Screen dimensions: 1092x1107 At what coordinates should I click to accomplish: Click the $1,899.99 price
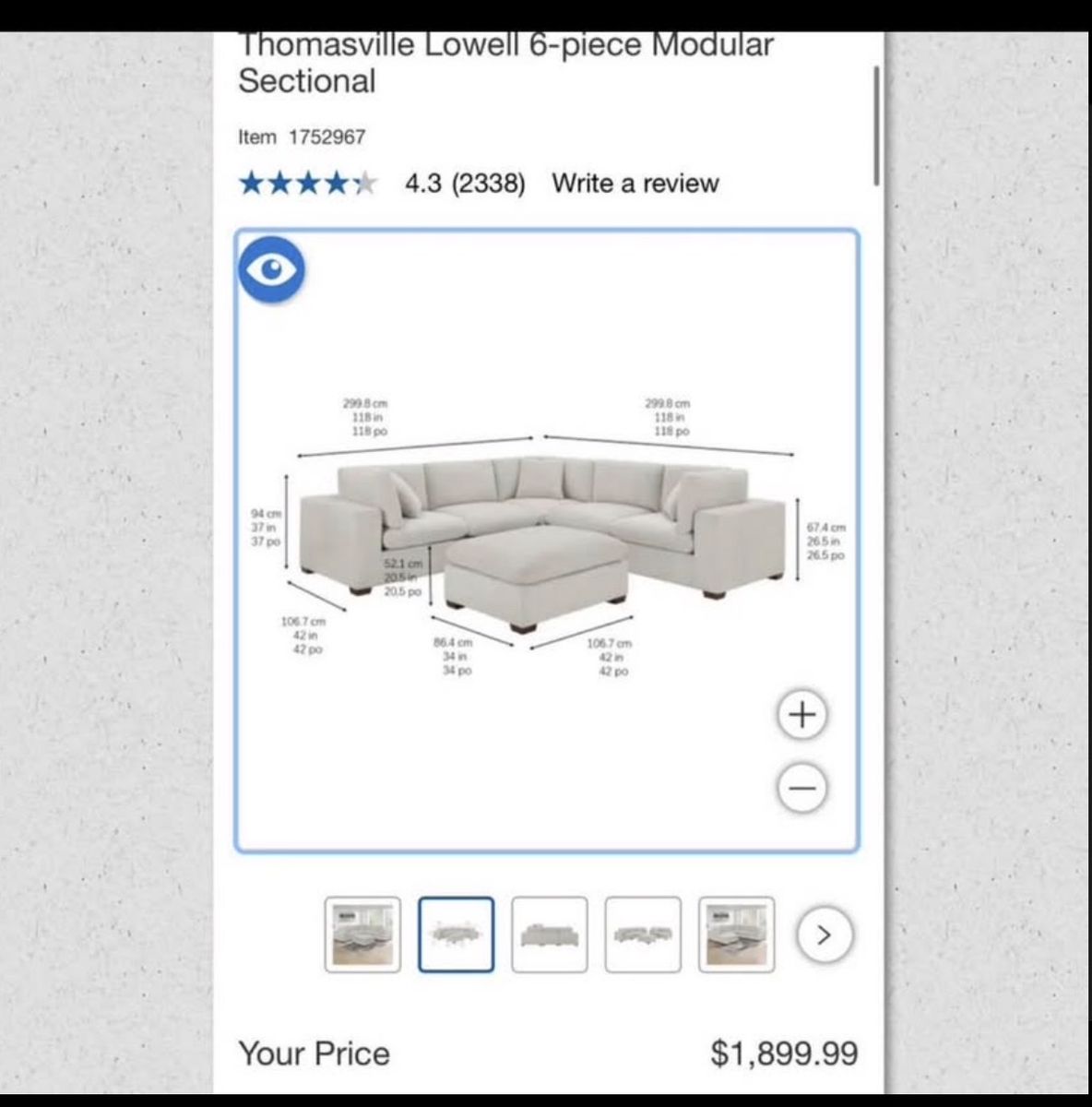click(784, 1053)
